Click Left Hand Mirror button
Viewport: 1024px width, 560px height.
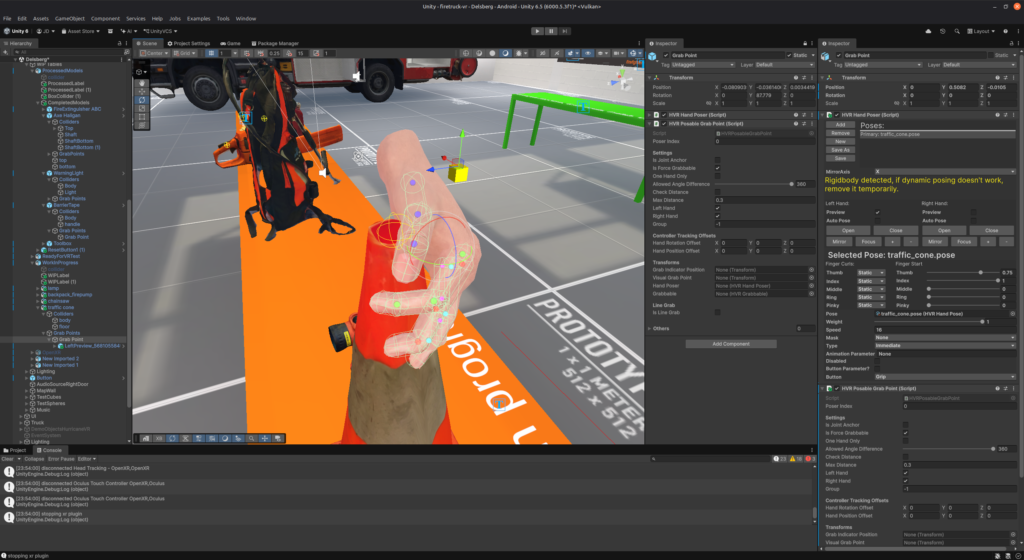(839, 241)
